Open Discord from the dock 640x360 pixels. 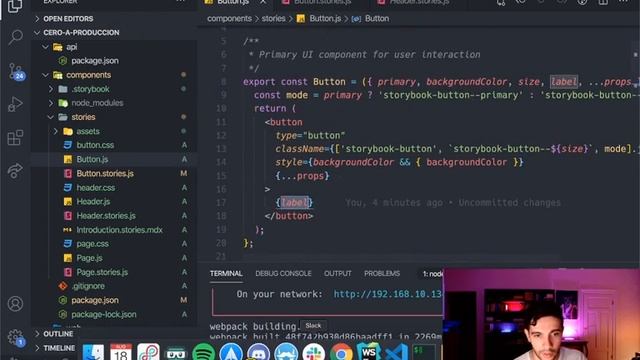click(x=258, y=352)
